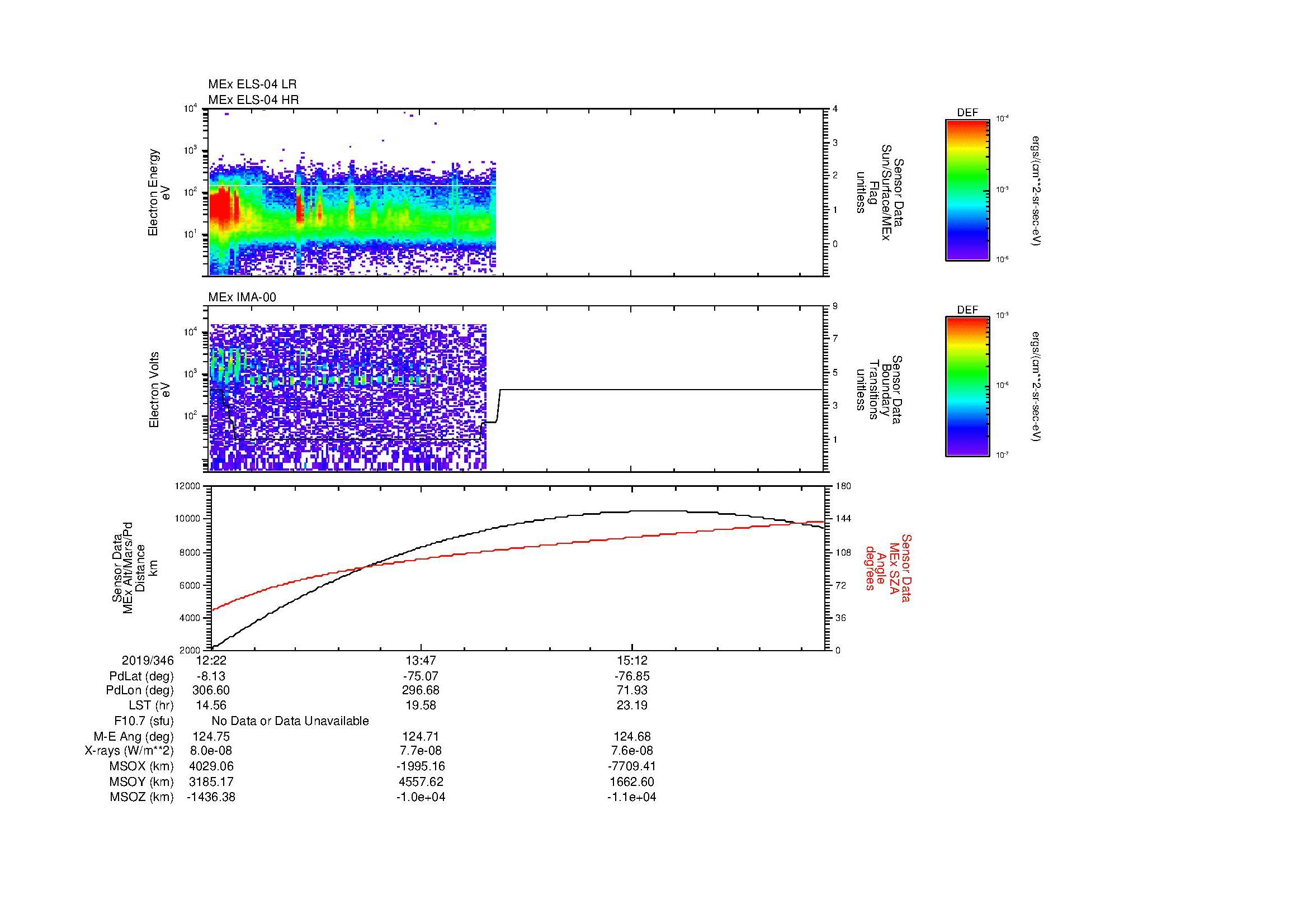This screenshot has height=924, width=1308.
Task: Click the 'PdLat (deg)' row label
Action: pos(141,676)
